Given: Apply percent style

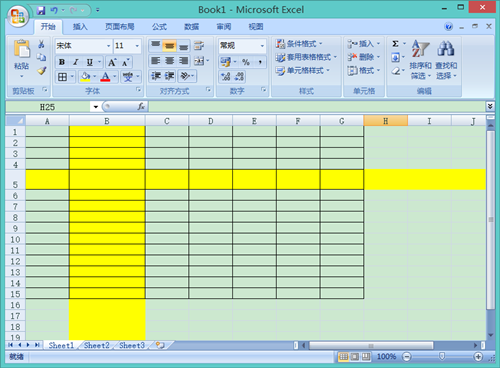Looking at the screenshot, I should pyautogui.click(x=246, y=62).
